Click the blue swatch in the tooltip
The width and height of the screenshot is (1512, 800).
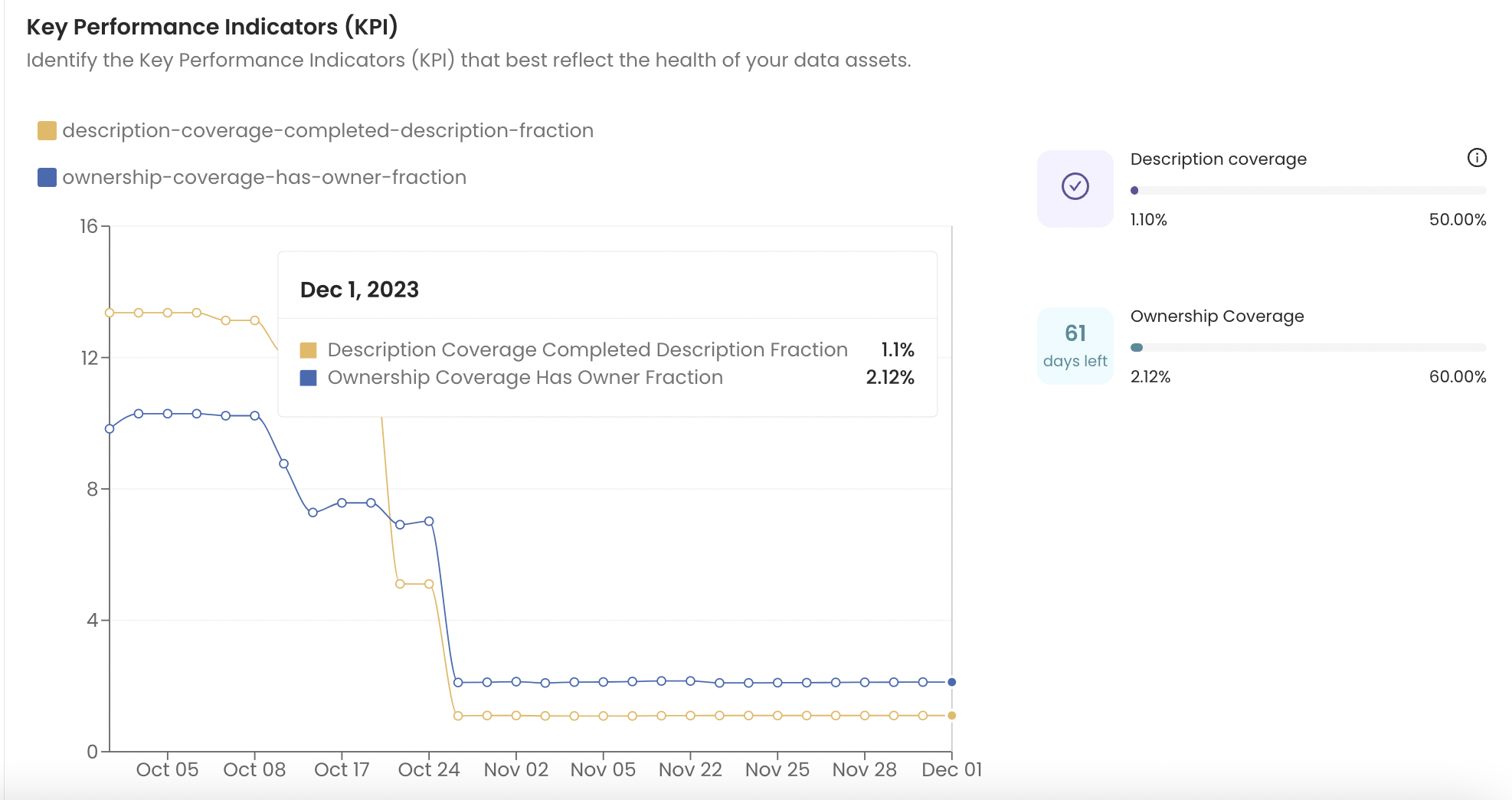[x=308, y=378]
